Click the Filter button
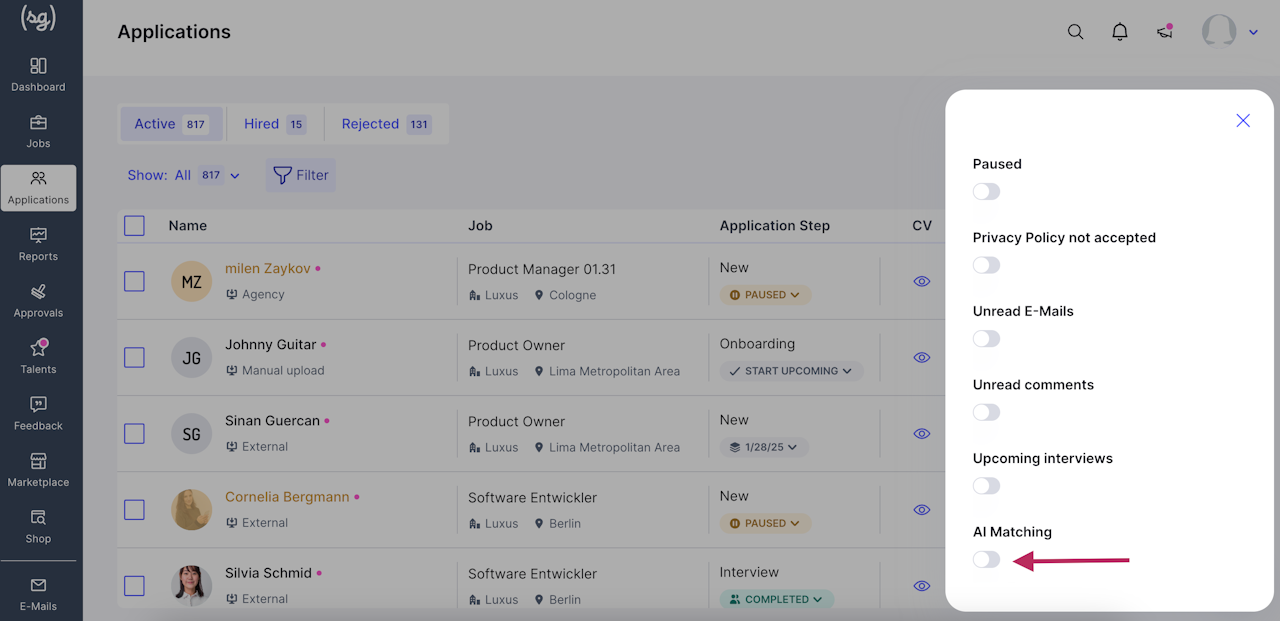 click(x=301, y=175)
